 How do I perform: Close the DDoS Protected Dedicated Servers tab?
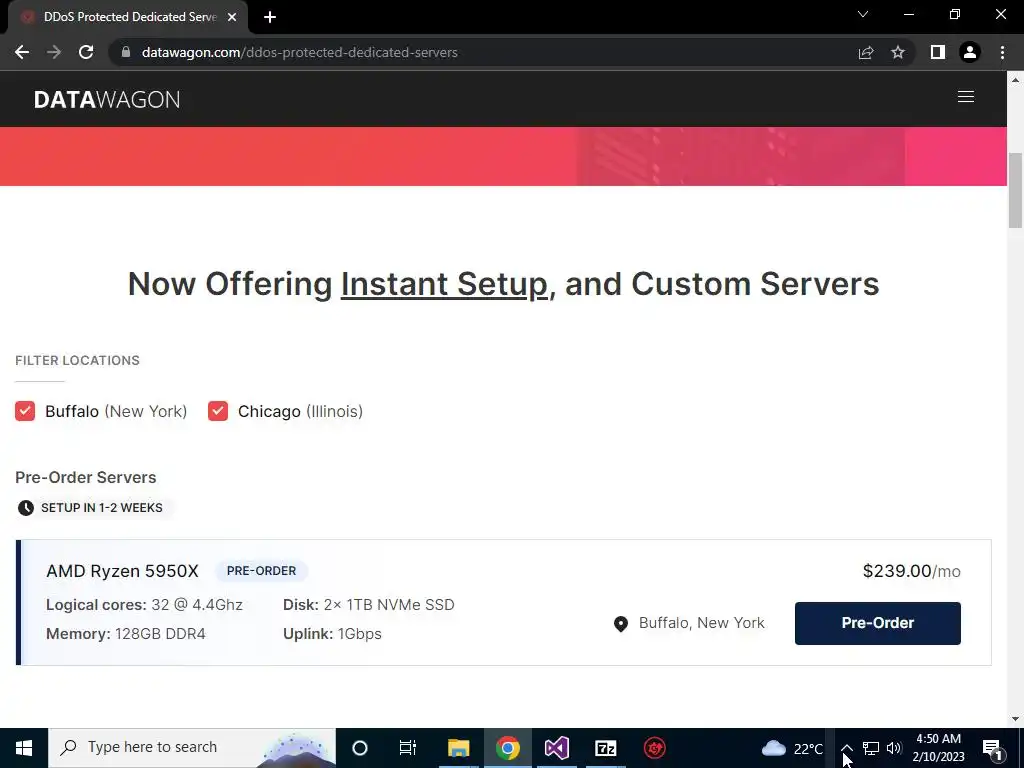click(x=232, y=17)
